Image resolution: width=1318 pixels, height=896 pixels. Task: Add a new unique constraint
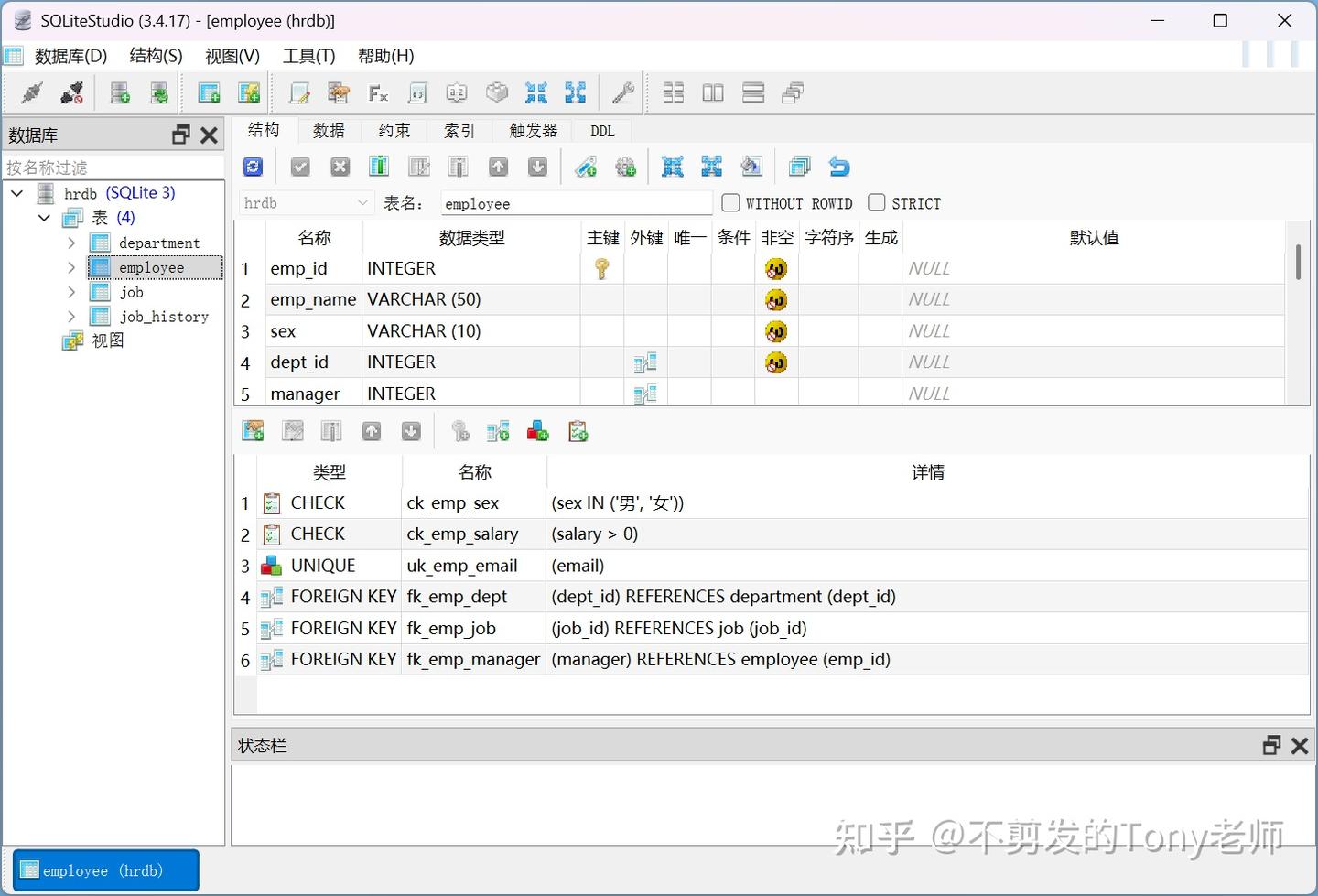(x=537, y=430)
